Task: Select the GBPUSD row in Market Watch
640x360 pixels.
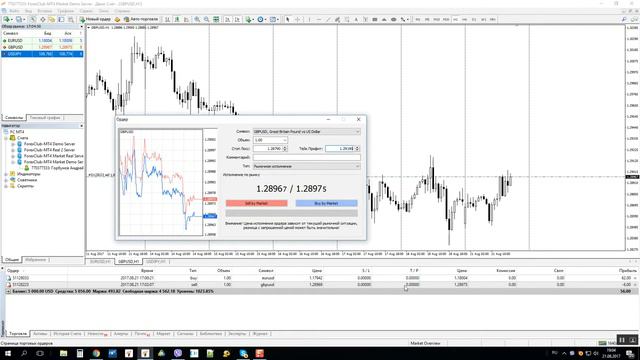Action: 42,47
